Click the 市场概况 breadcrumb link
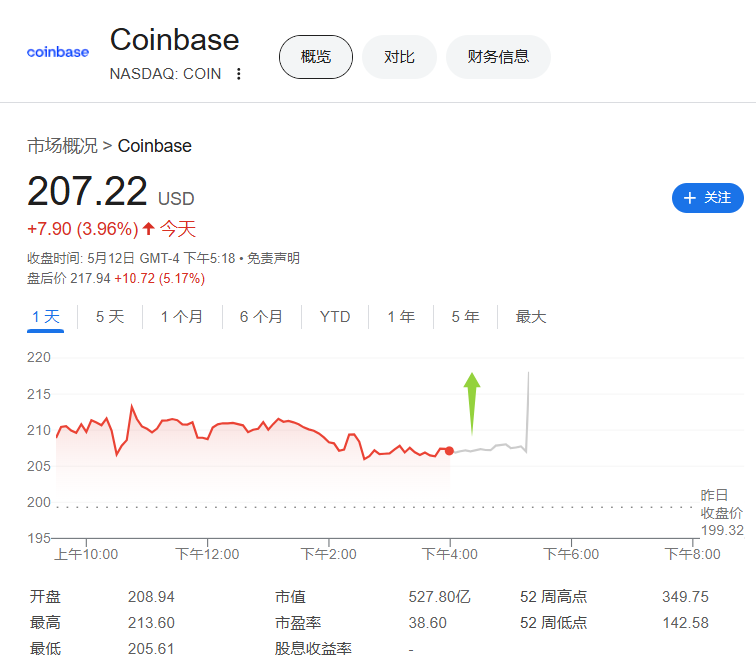 coord(62,146)
